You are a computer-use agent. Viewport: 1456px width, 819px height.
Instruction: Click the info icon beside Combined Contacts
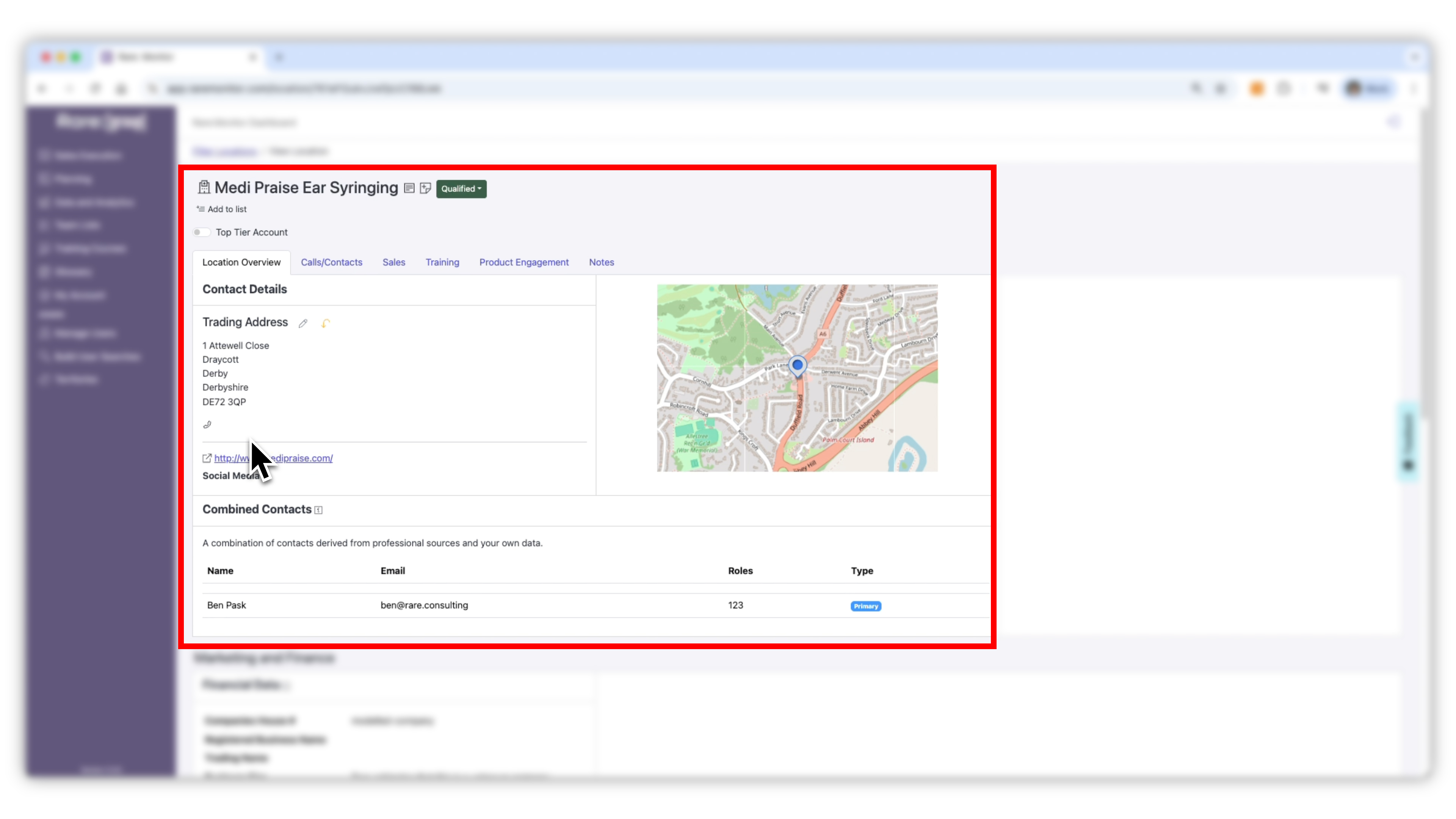pos(318,510)
